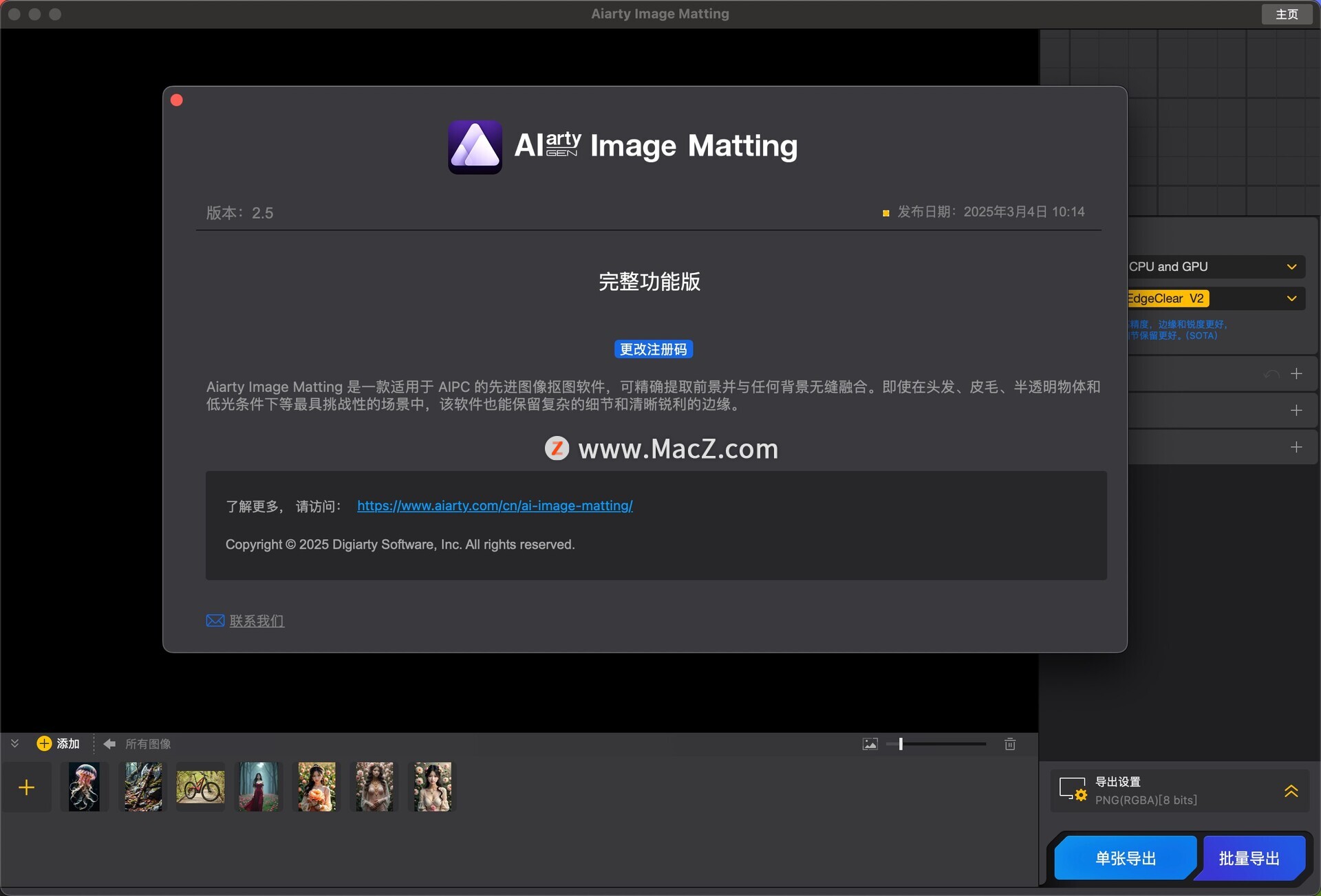Click the yellow 添加 add button
Viewport: 1321px width, 896px height.
[x=58, y=743]
